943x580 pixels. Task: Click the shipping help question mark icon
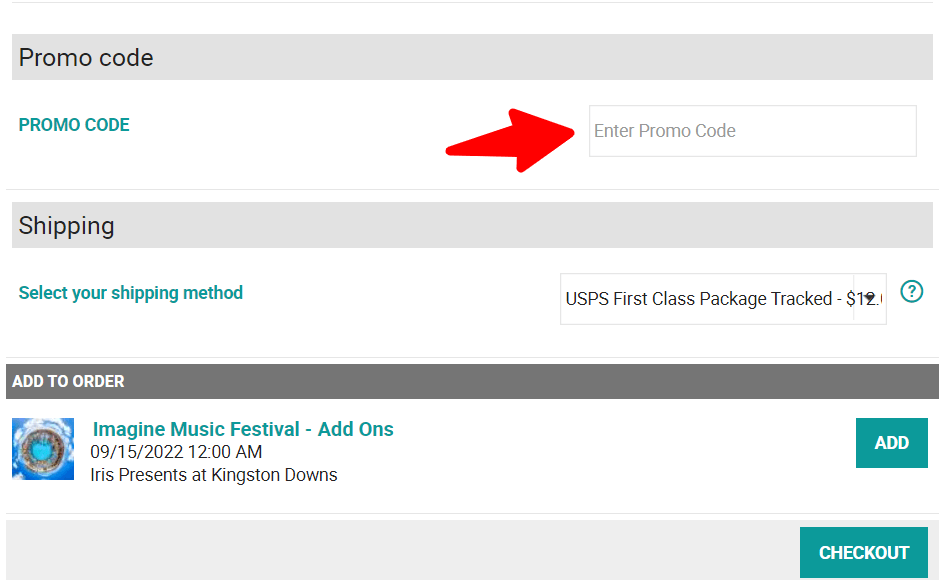[x=911, y=292]
